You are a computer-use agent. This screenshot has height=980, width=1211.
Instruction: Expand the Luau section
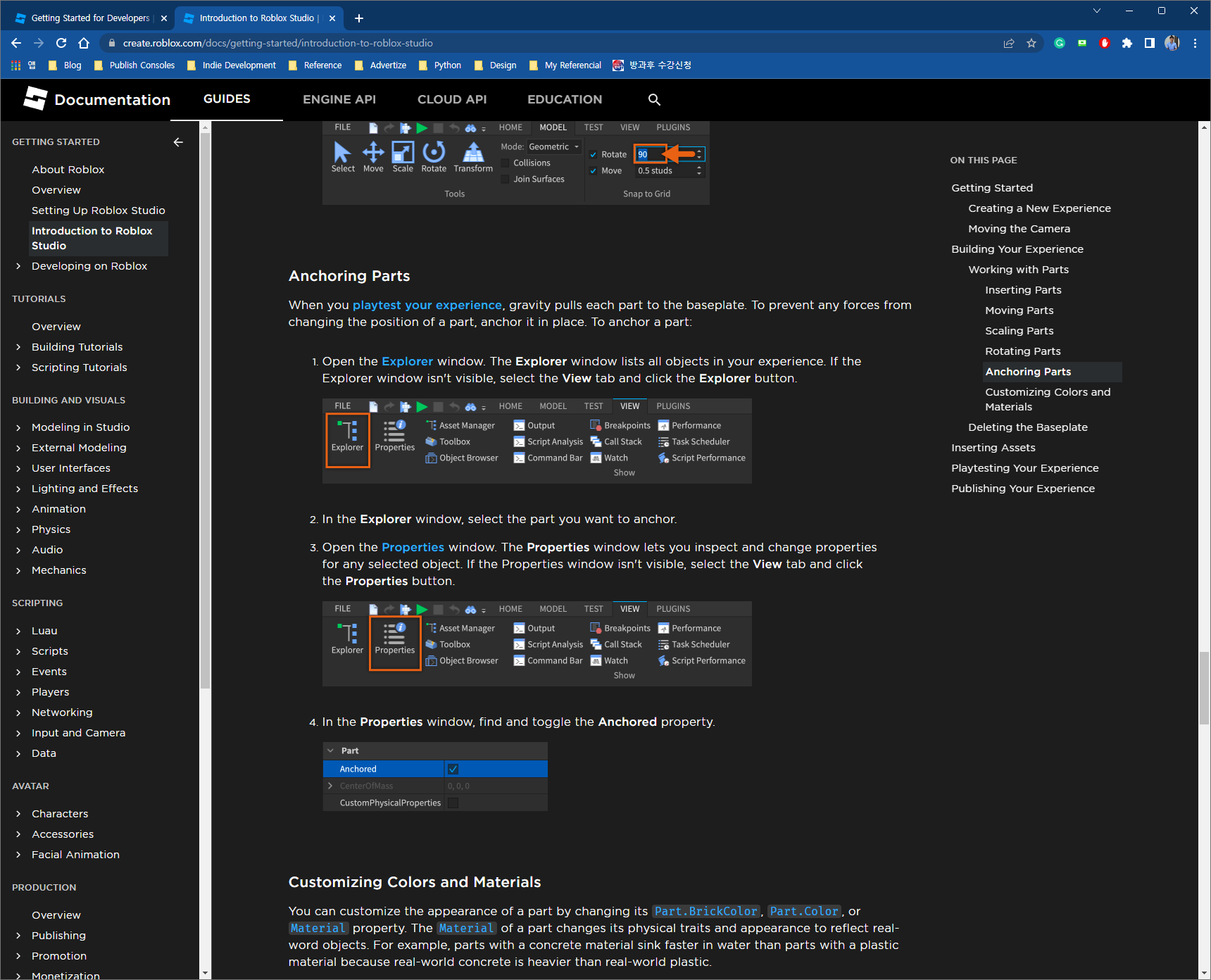click(18, 631)
